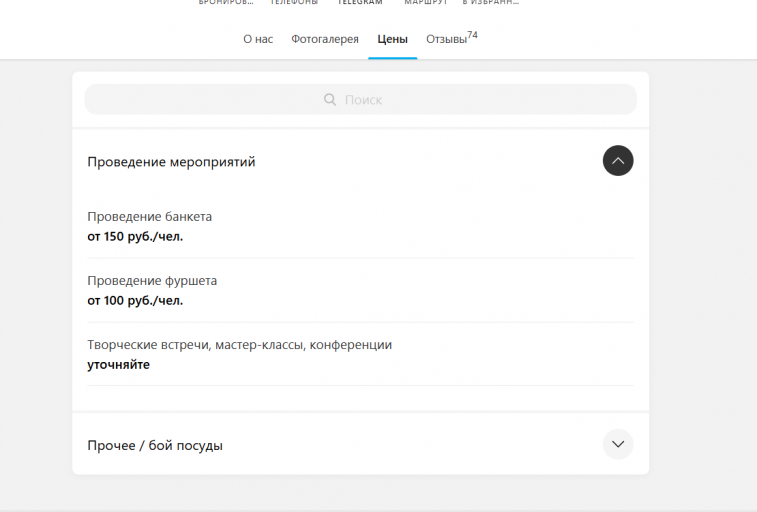This screenshot has width=757, height=512.
Task: Click the ТЕЛЕФОНЫ label at top
Action: 294,2
